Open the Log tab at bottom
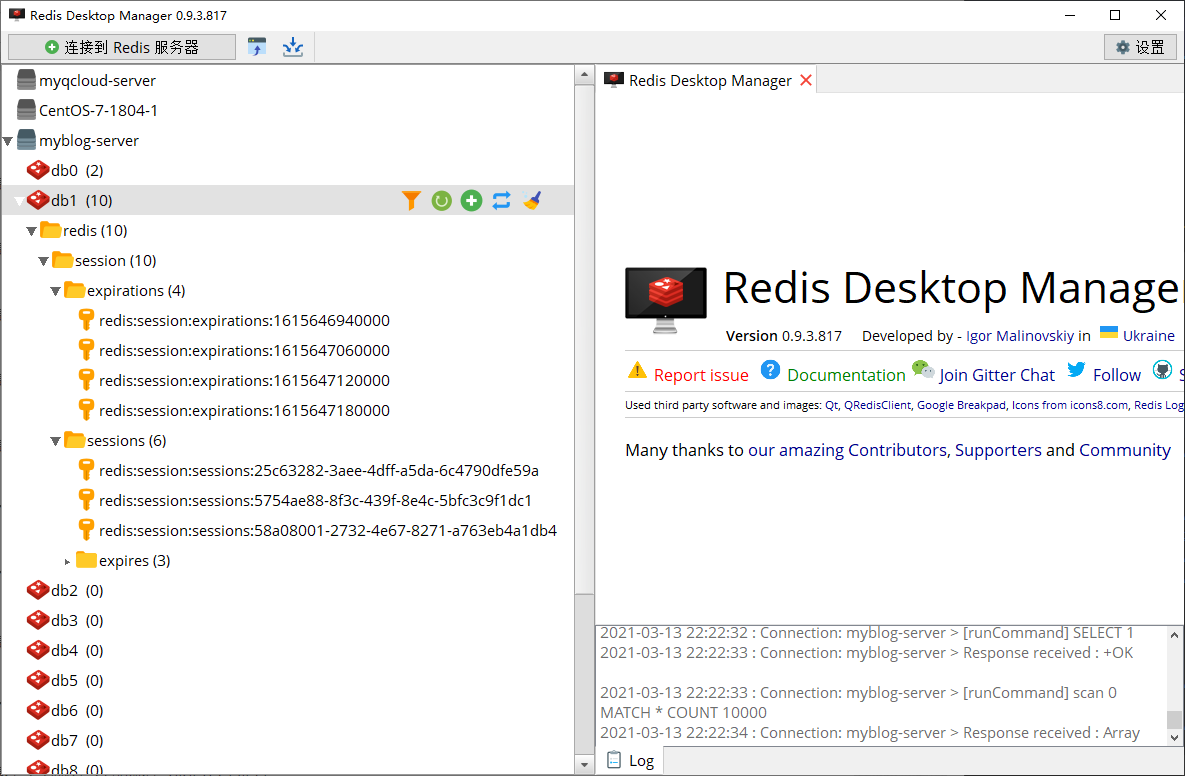The image size is (1185, 776). (x=630, y=760)
